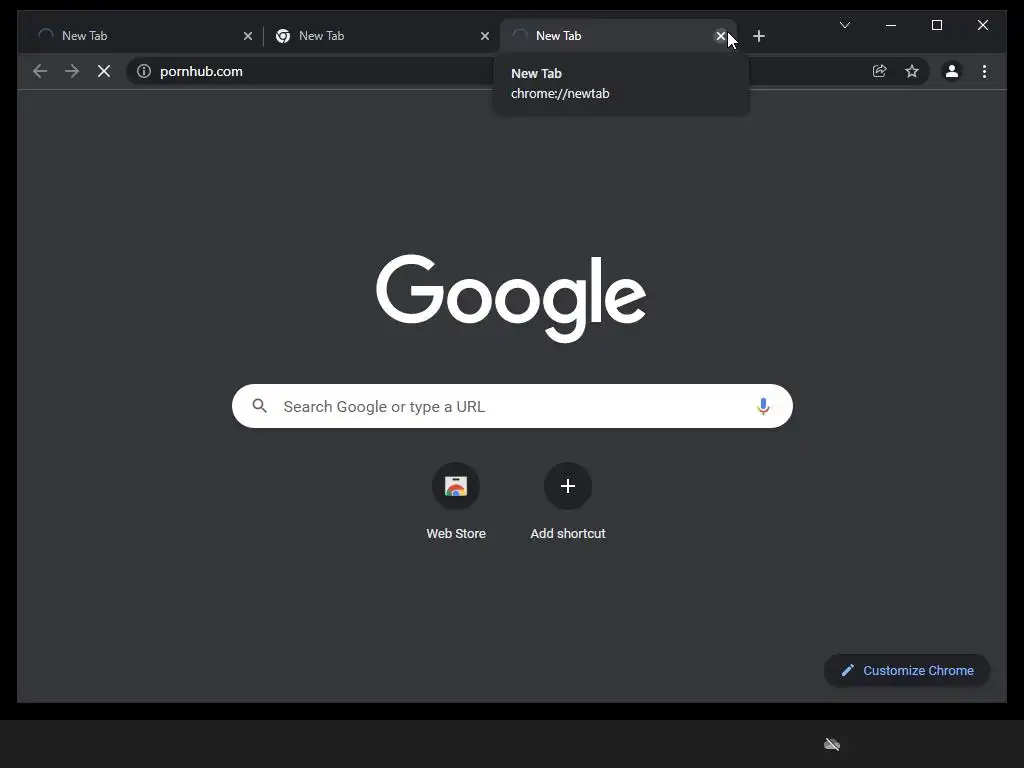
Task: Open the profile avatar menu
Action: (952, 71)
